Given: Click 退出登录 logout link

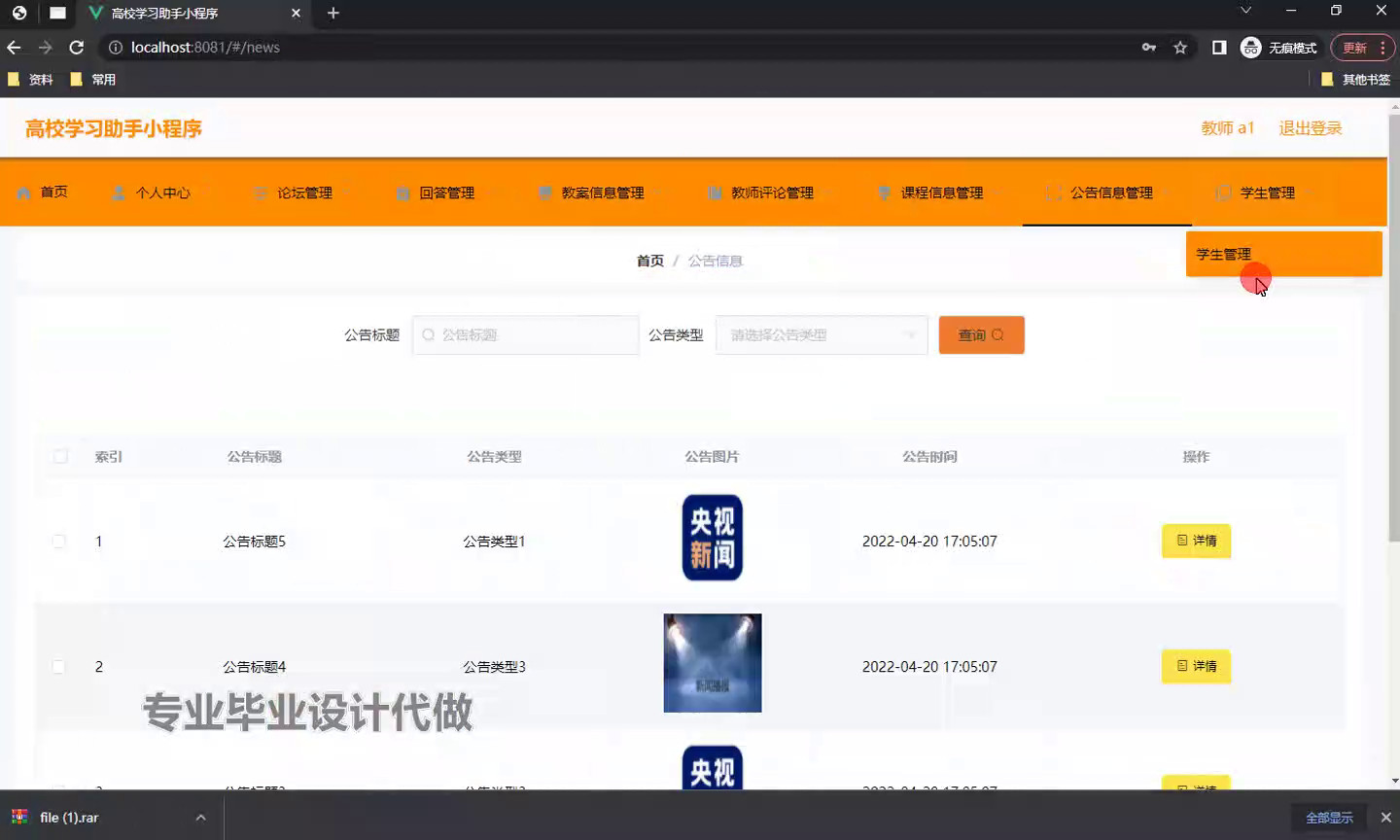Looking at the screenshot, I should coord(1310,128).
